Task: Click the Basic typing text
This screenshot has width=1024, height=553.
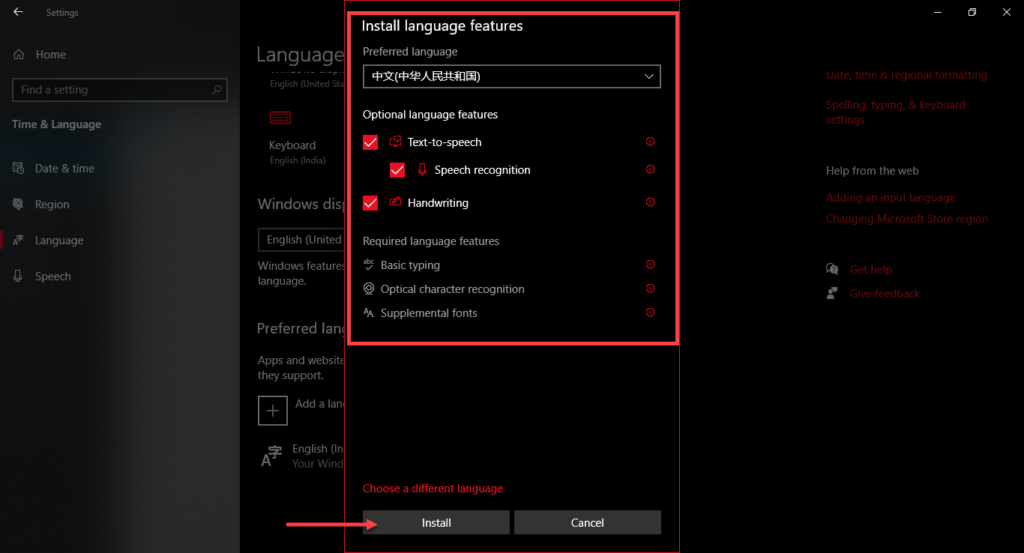Action: (410, 264)
